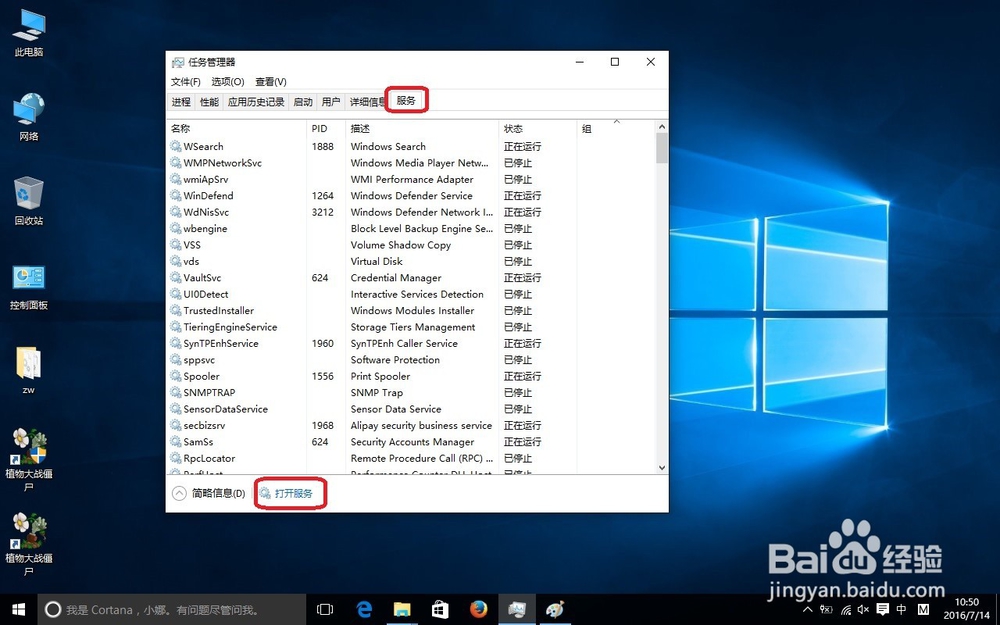Viewport: 1000px width, 625px height.
Task: Expand hidden icons in the system tray
Action: pos(806,609)
